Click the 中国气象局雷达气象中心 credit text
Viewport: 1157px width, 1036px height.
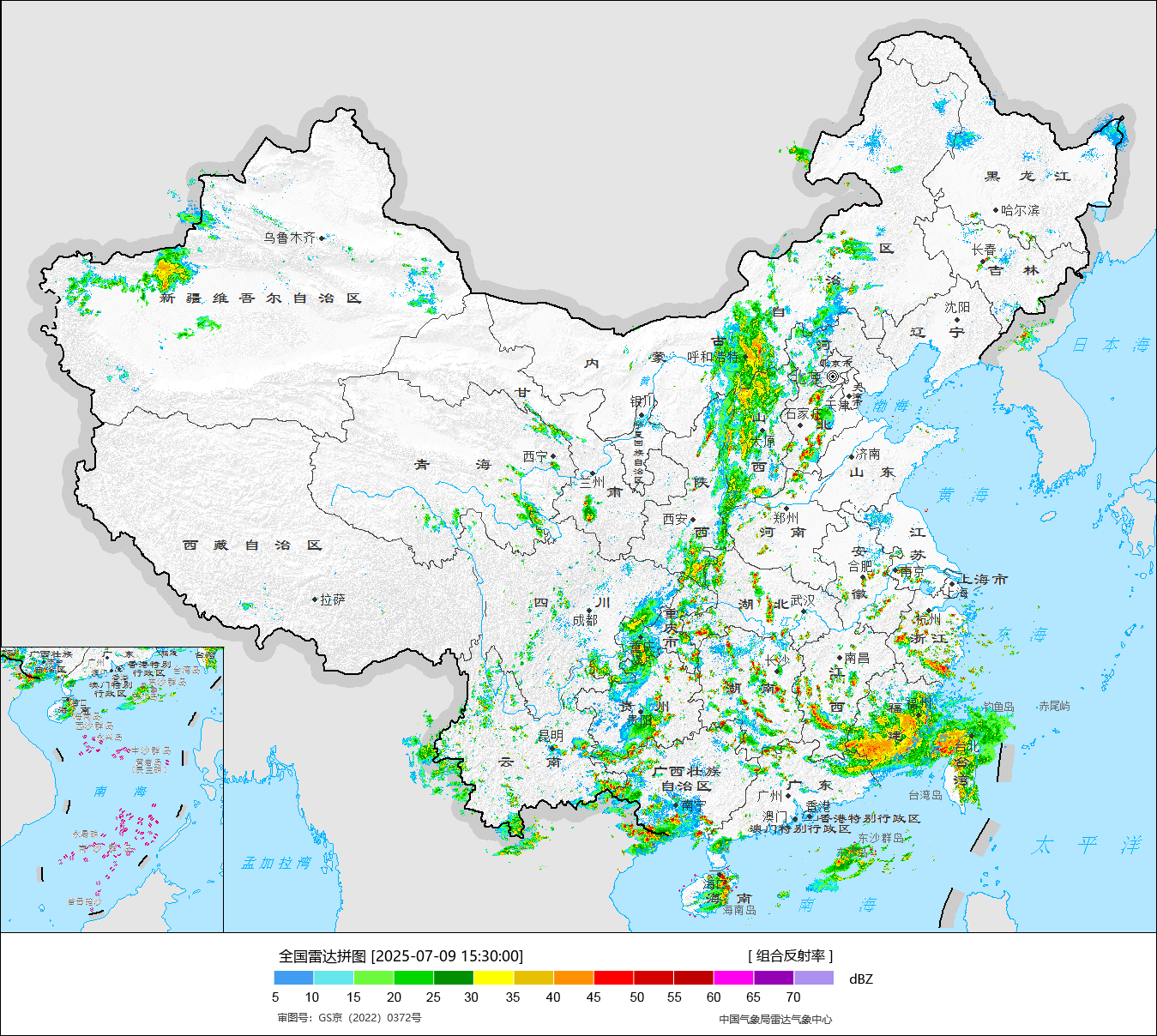tap(775, 1019)
